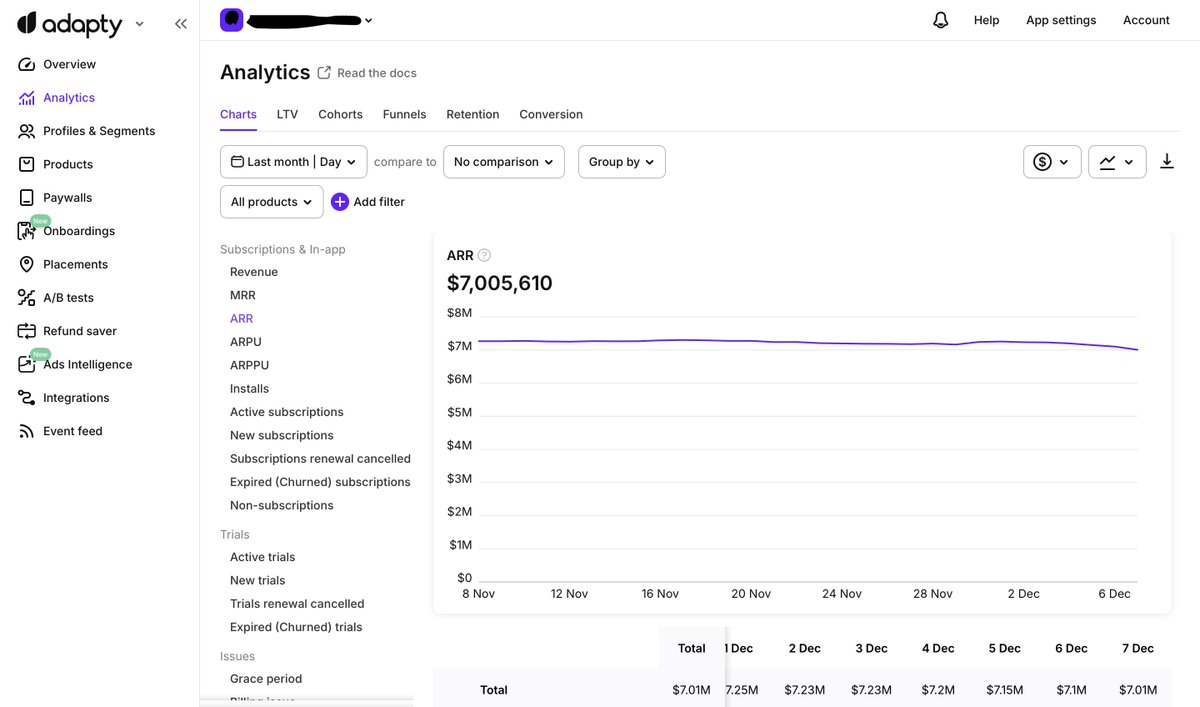
Task: Click the ARR help question mark icon
Action: click(x=484, y=255)
